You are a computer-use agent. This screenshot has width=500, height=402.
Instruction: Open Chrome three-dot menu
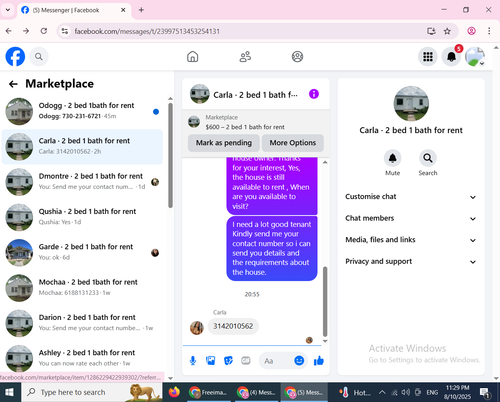click(x=489, y=31)
